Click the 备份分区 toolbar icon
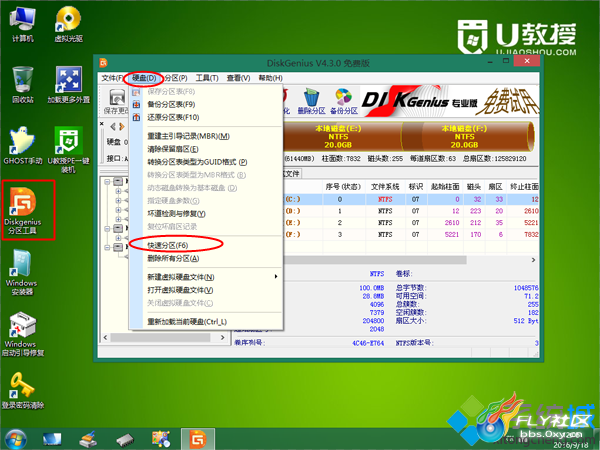Screen dimensions: 600x450 [x=344, y=101]
